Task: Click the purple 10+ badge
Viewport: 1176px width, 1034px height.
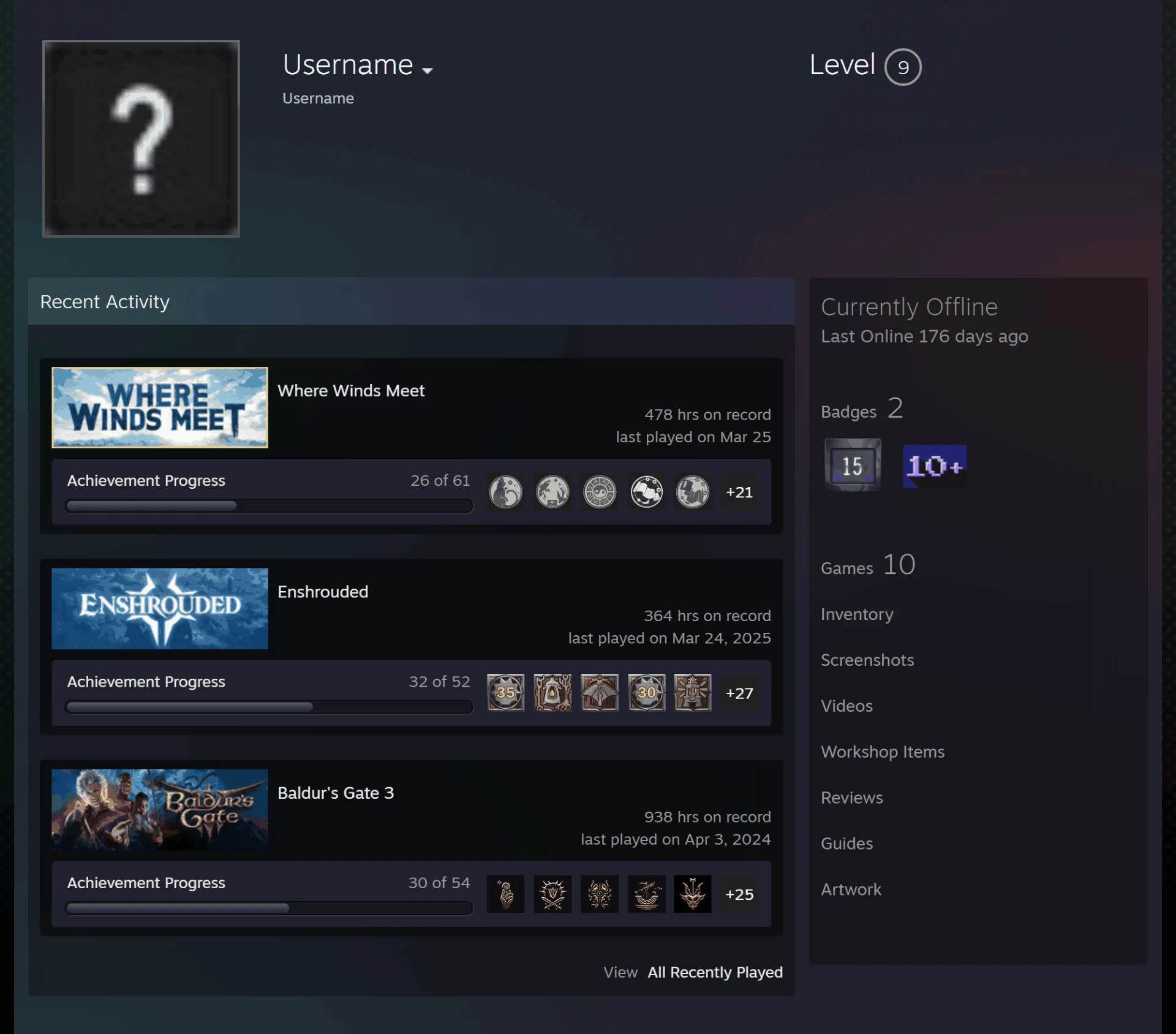Action: pos(935,466)
